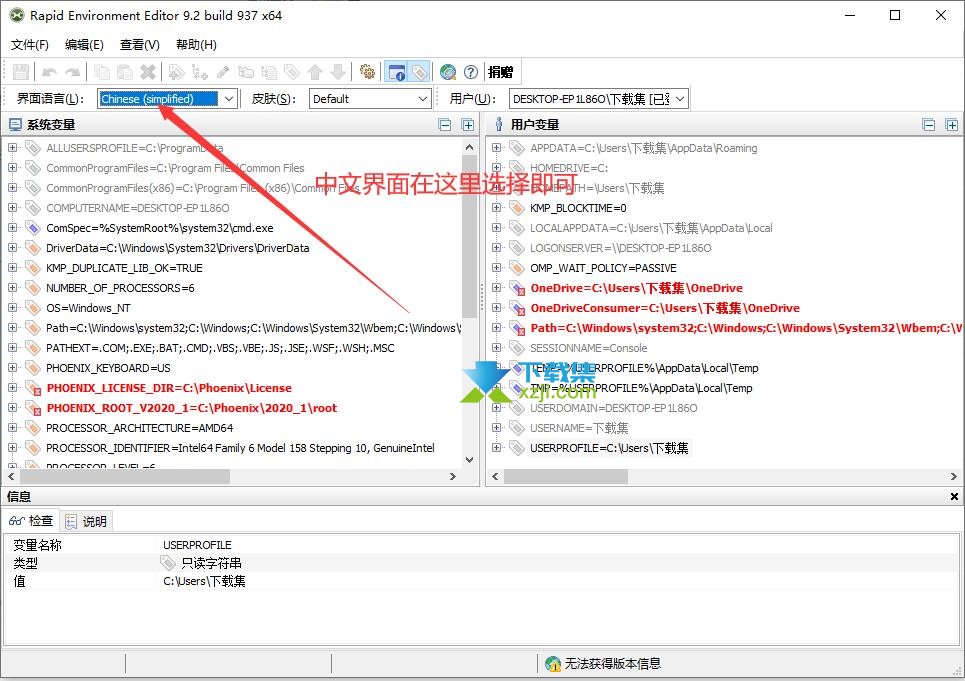Click the Edit pencil icon
The image size is (965, 681).
[x=223, y=72]
